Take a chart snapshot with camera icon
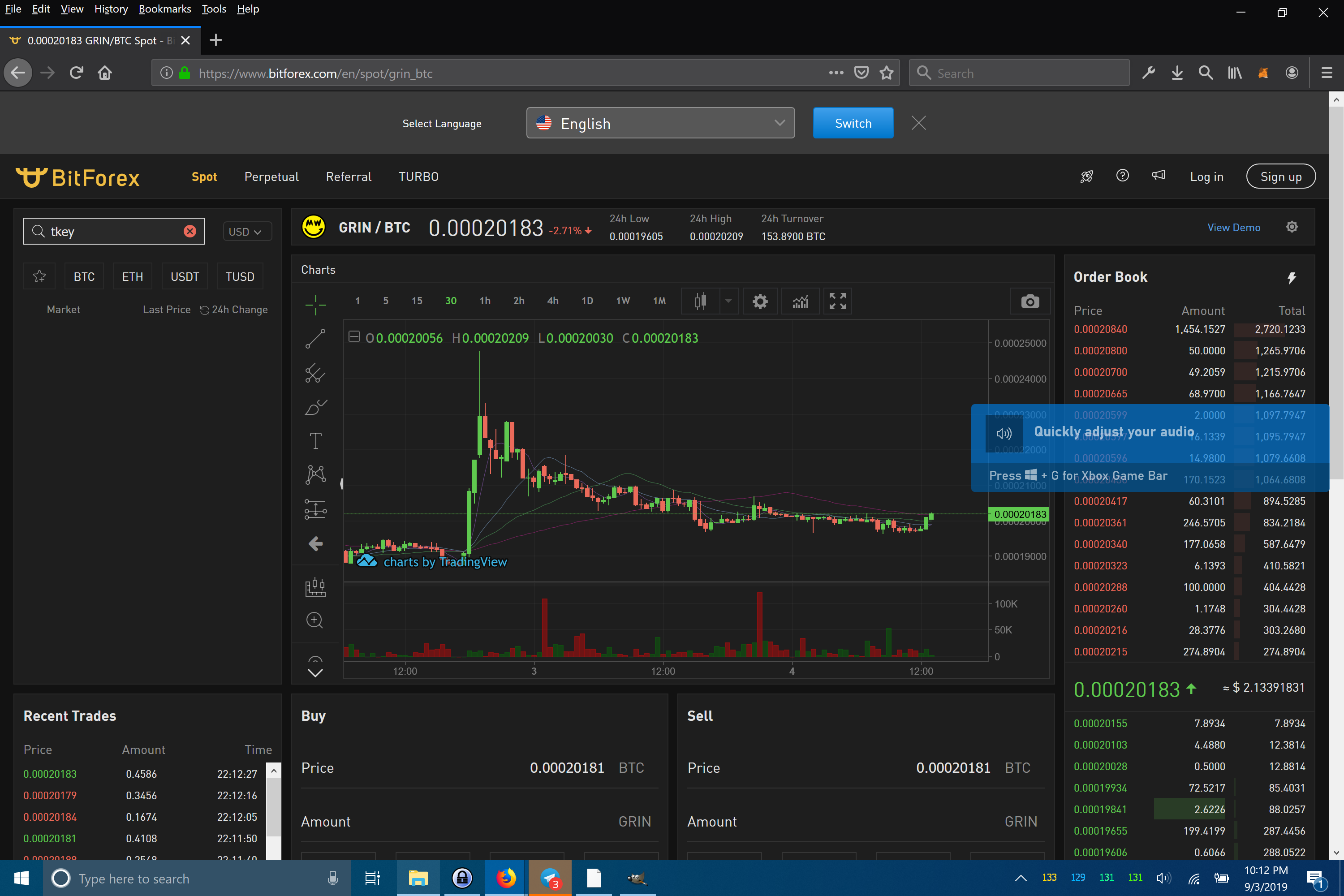This screenshot has width=1344, height=896. pos(1030,301)
